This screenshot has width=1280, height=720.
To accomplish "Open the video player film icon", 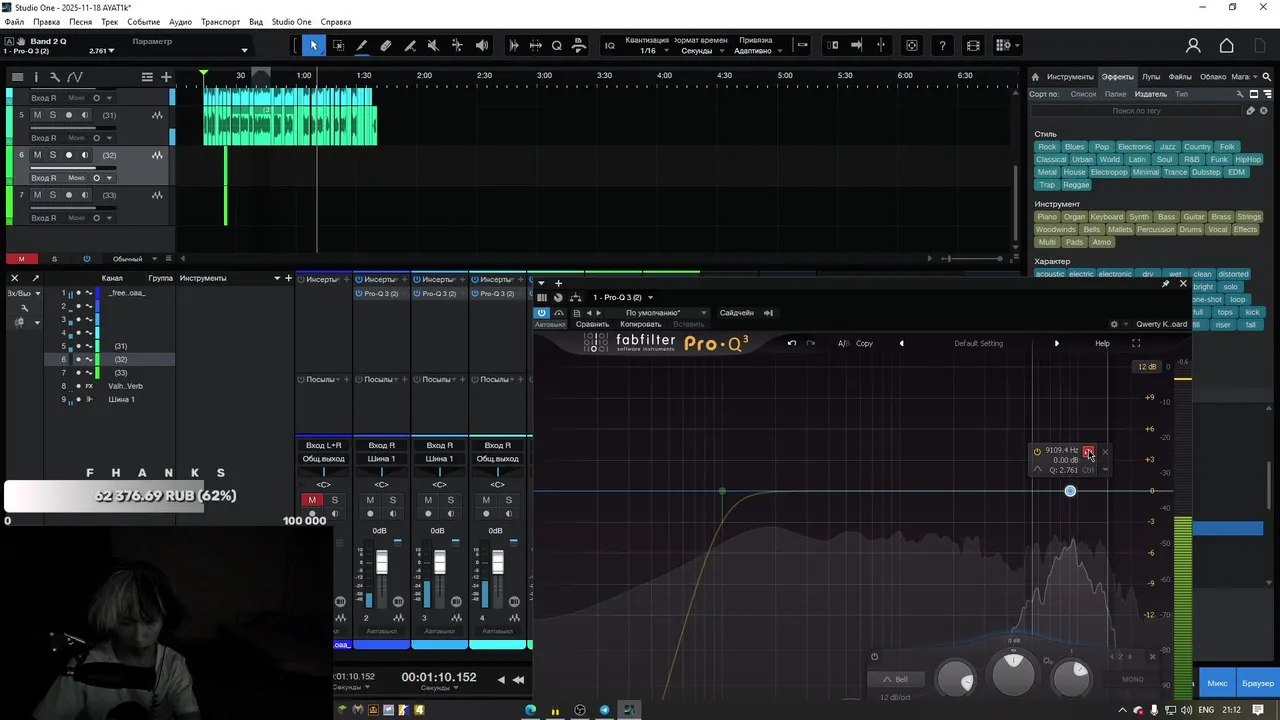I will point(973,45).
